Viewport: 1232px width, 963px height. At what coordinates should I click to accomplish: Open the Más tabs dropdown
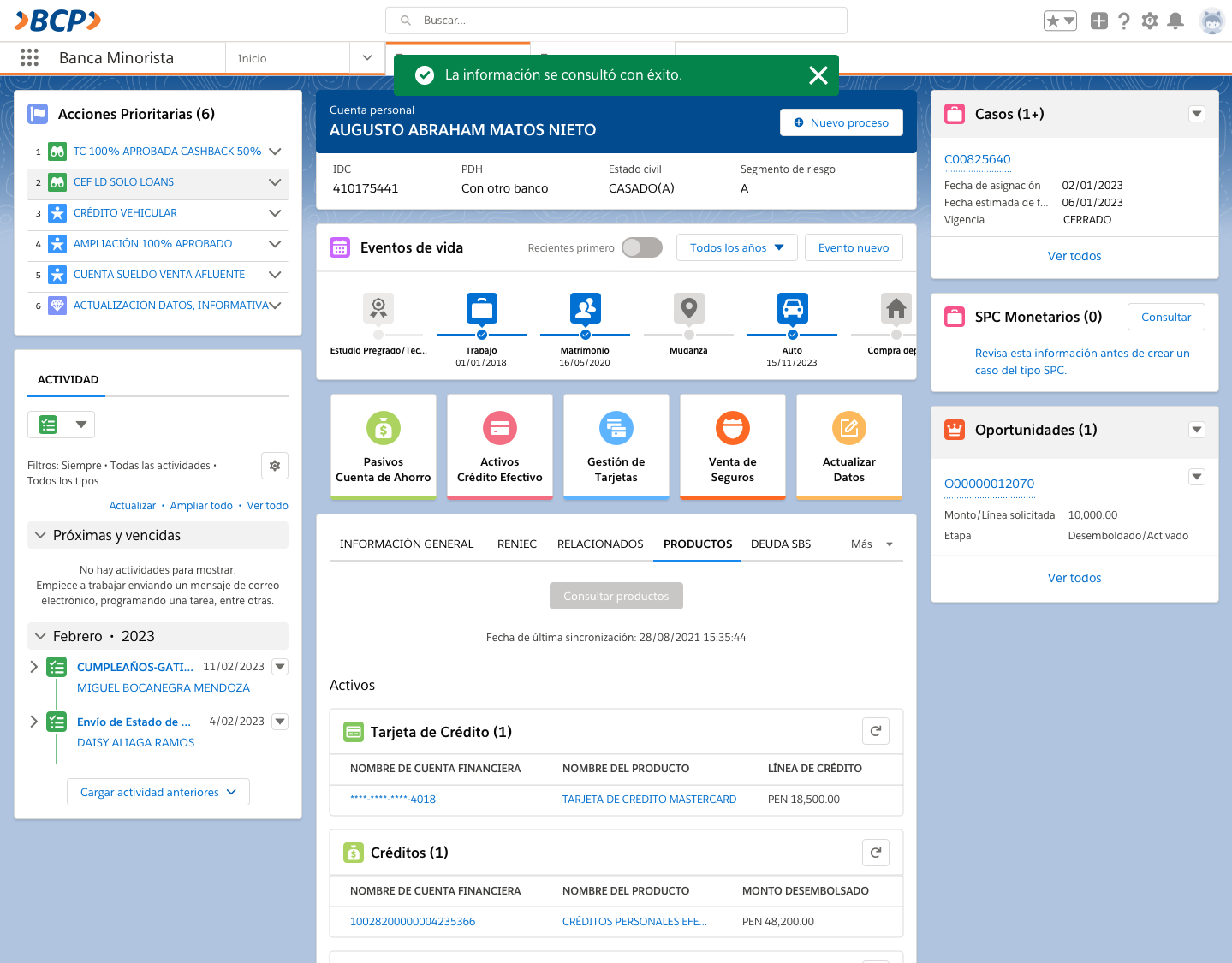[872, 544]
